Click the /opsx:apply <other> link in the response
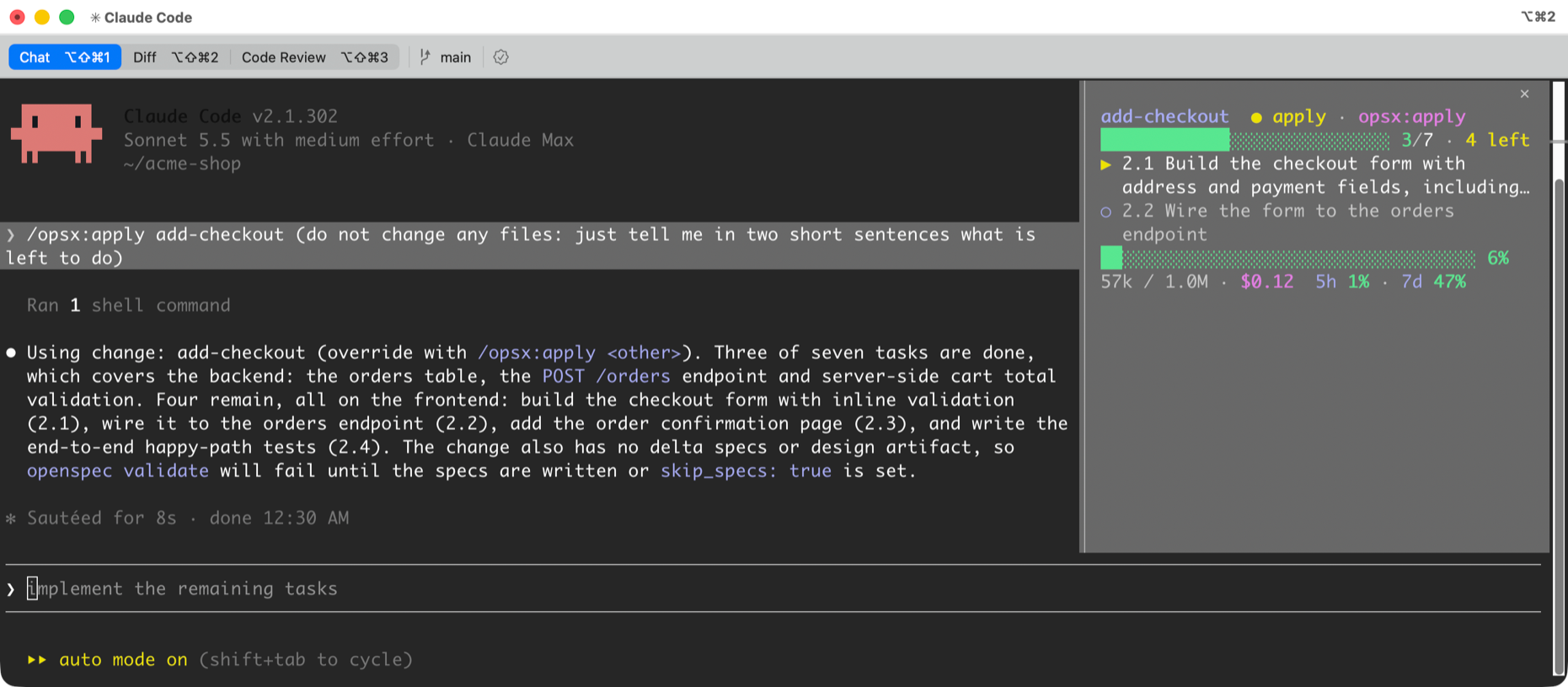This screenshot has width=1568, height=687. coord(579,352)
